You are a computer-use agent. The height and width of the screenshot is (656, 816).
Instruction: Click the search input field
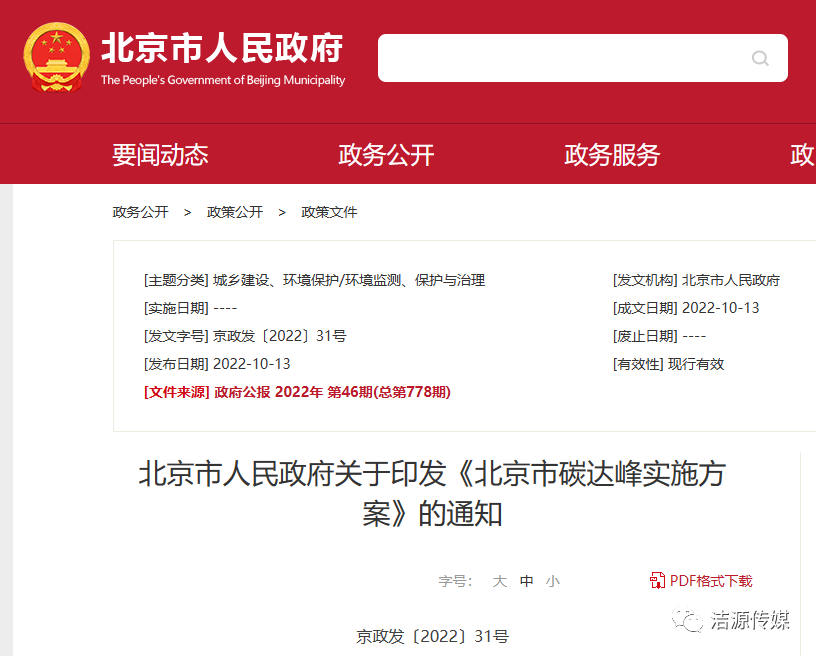click(x=560, y=58)
